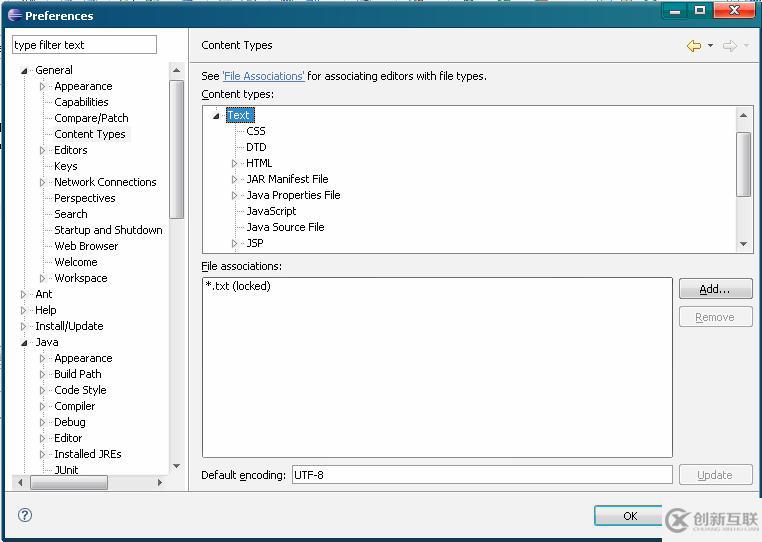Click content types list scroll up arrow
This screenshot has width=762, height=542.
coord(744,115)
